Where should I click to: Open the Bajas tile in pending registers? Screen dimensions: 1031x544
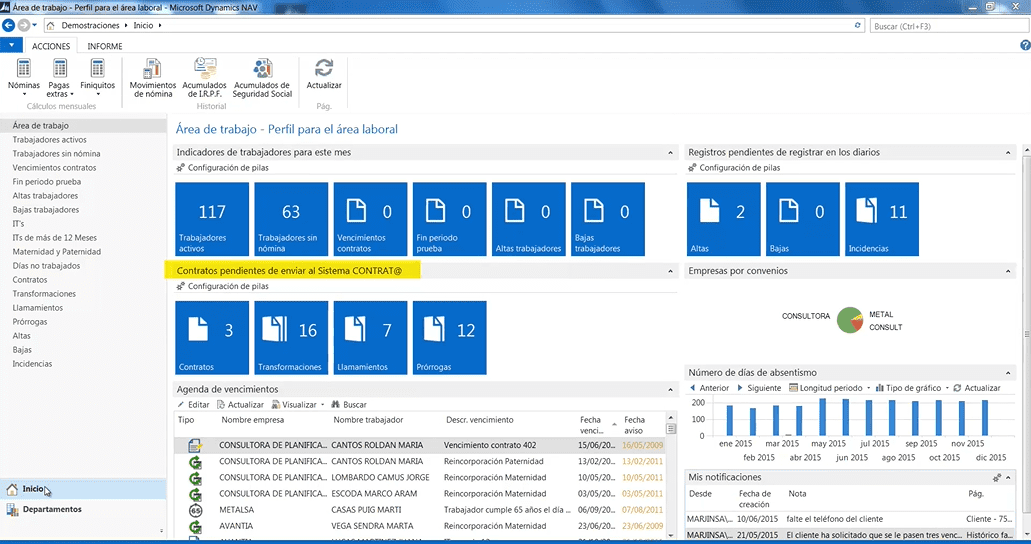click(x=803, y=219)
